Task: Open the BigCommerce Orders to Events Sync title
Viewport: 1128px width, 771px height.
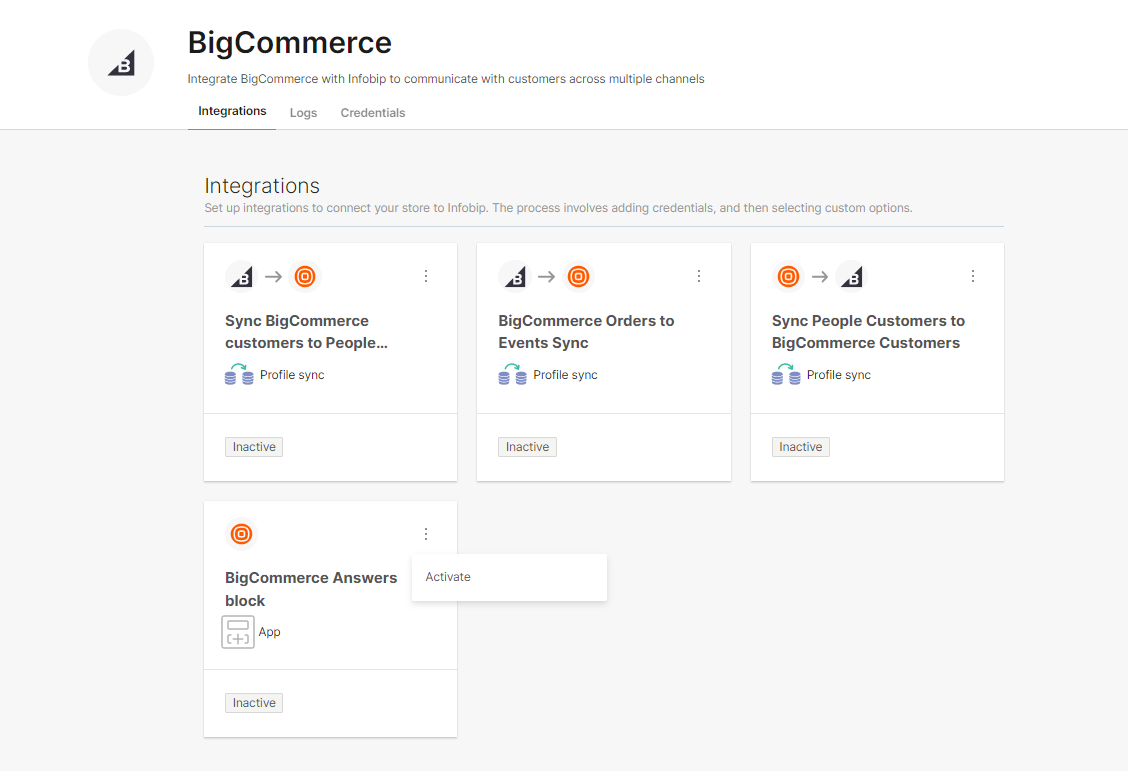Action: click(x=586, y=332)
